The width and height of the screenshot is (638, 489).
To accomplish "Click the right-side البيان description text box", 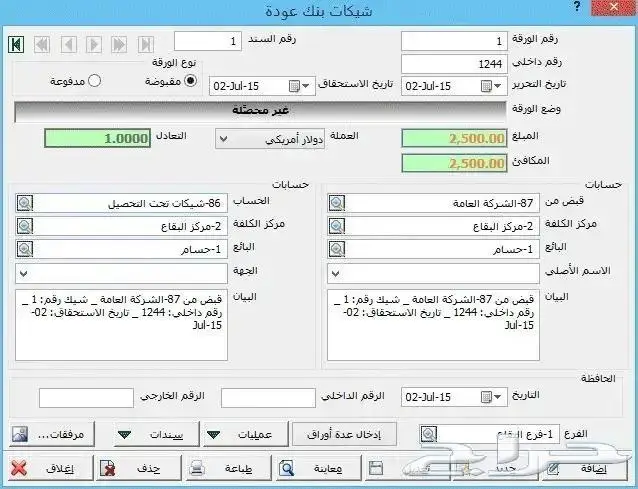I will pos(433,325).
